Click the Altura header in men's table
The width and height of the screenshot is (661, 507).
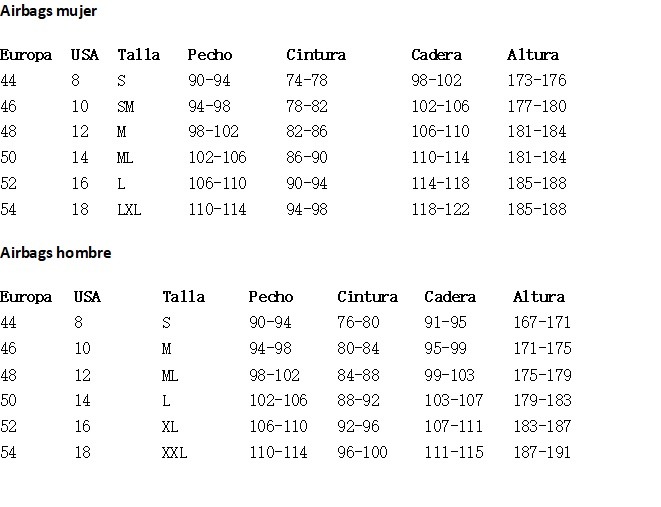(539, 297)
